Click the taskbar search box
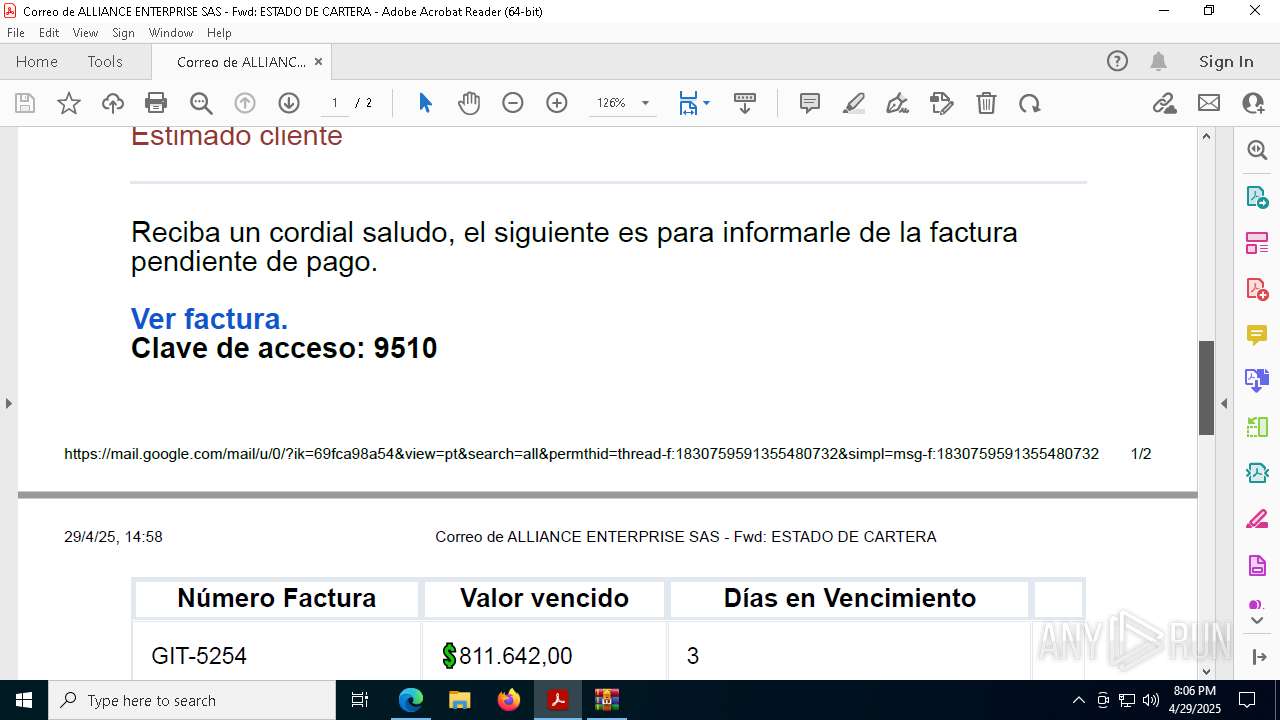The height and width of the screenshot is (720, 1280). pyautogui.click(x=192, y=700)
